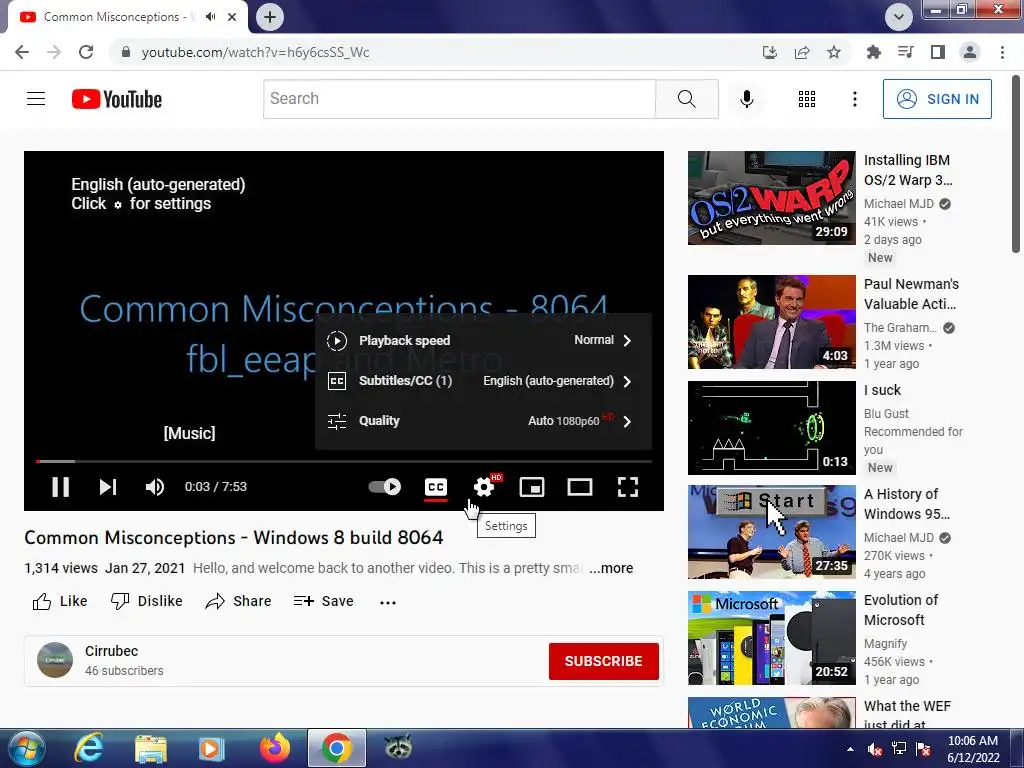The image size is (1024, 768).
Task: Mute tab via speaker icon on tab
Action: pyautogui.click(x=210, y=17)
